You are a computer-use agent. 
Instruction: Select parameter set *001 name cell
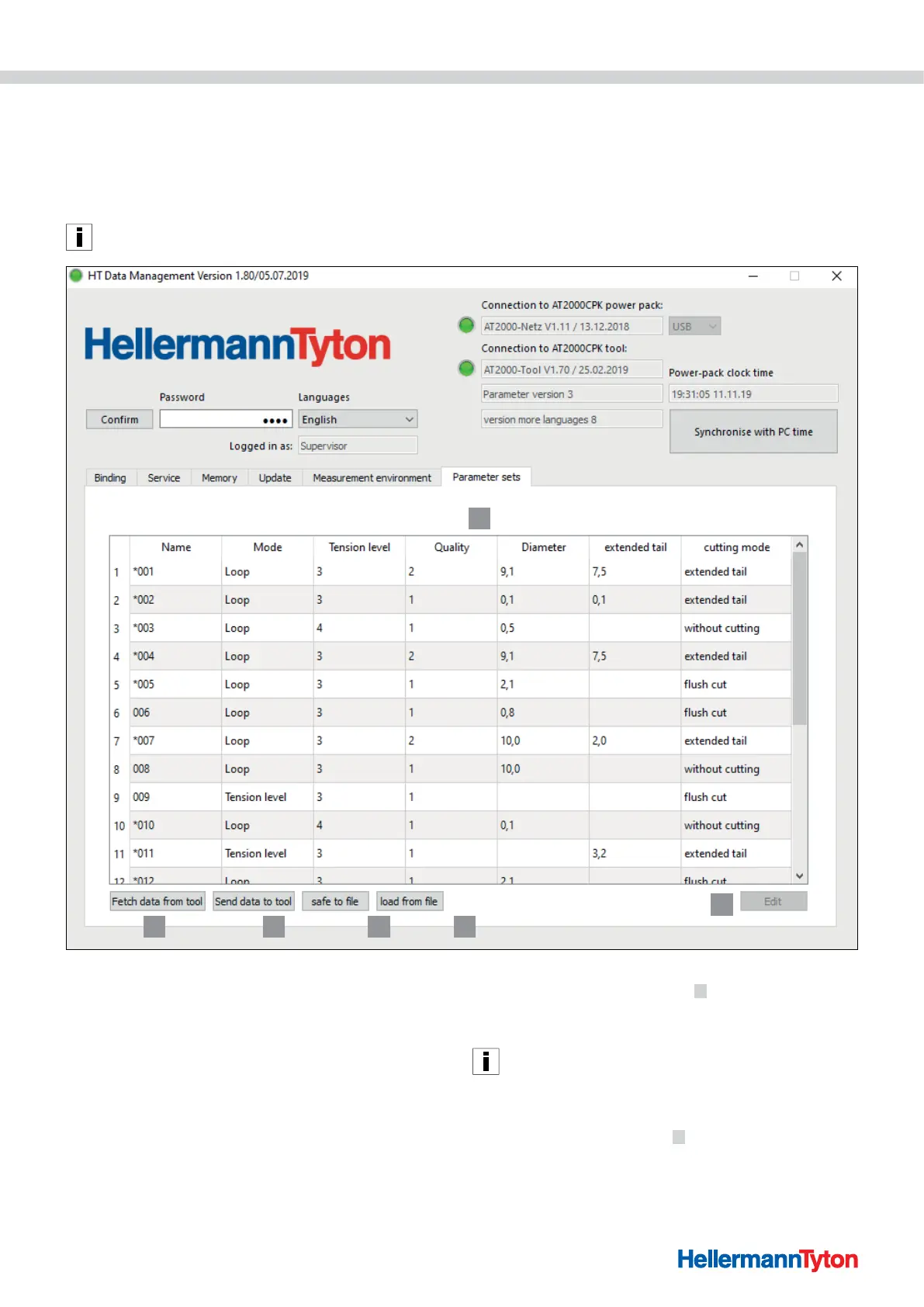point(175,572)
